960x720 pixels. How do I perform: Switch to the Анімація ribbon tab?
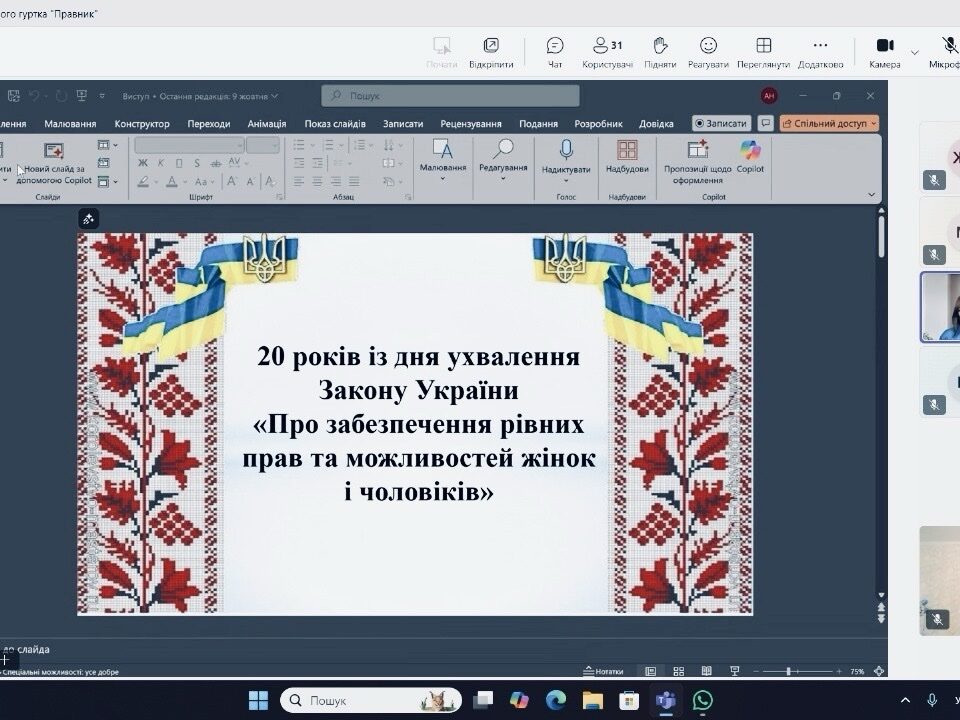(x=266, y=124)
